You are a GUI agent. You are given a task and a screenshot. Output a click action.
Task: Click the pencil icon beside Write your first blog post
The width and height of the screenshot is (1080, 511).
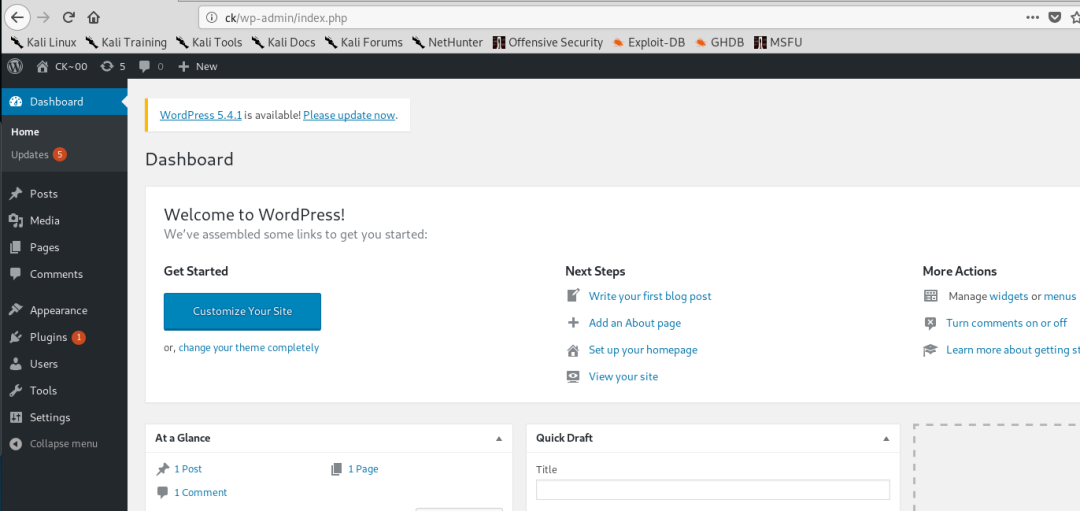[x=573, y=295]
